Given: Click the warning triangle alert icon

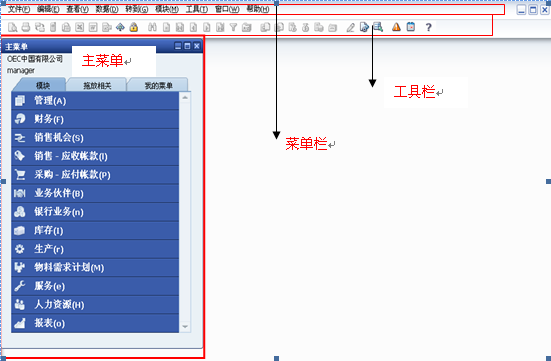Looking at the screenshot, I should [x=396, y=27].
